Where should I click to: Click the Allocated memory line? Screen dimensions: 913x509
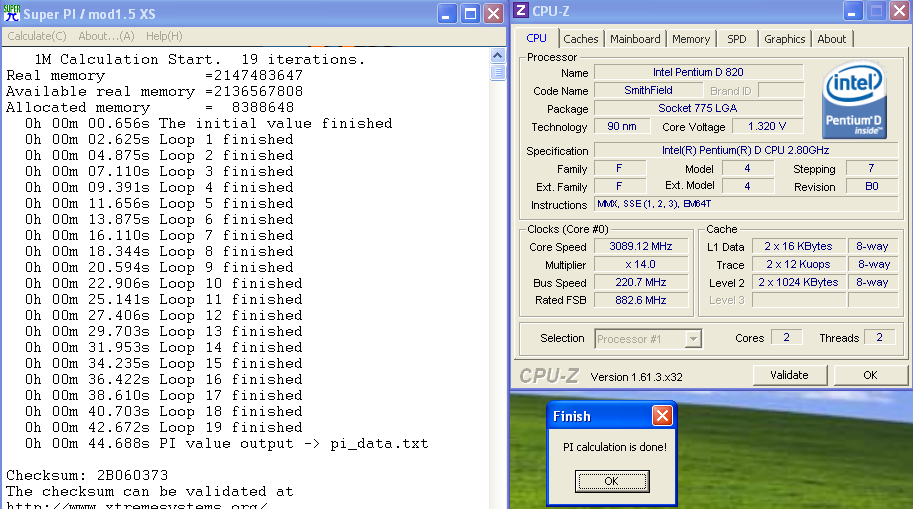coord(150,108)
